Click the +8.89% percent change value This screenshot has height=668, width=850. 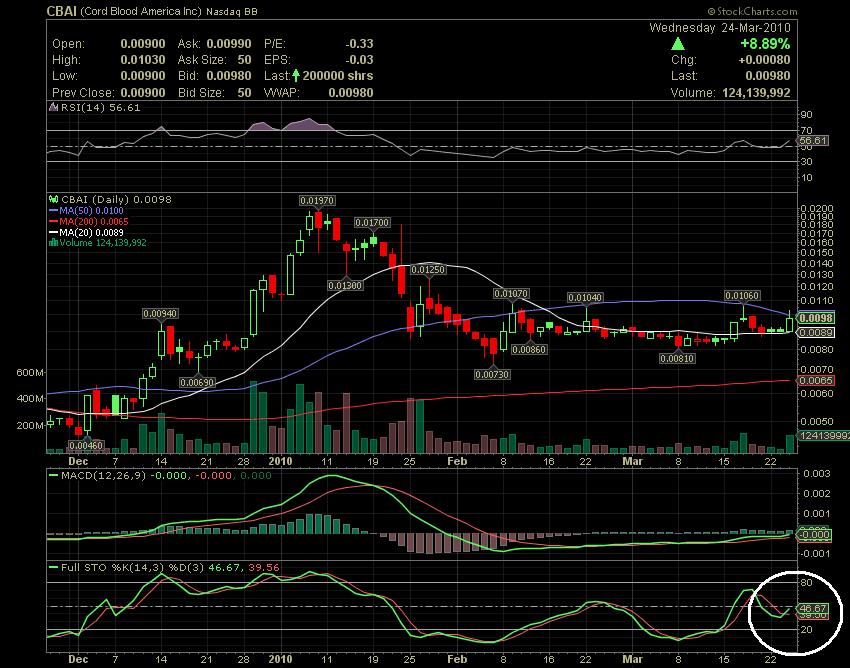pos(765,43)
